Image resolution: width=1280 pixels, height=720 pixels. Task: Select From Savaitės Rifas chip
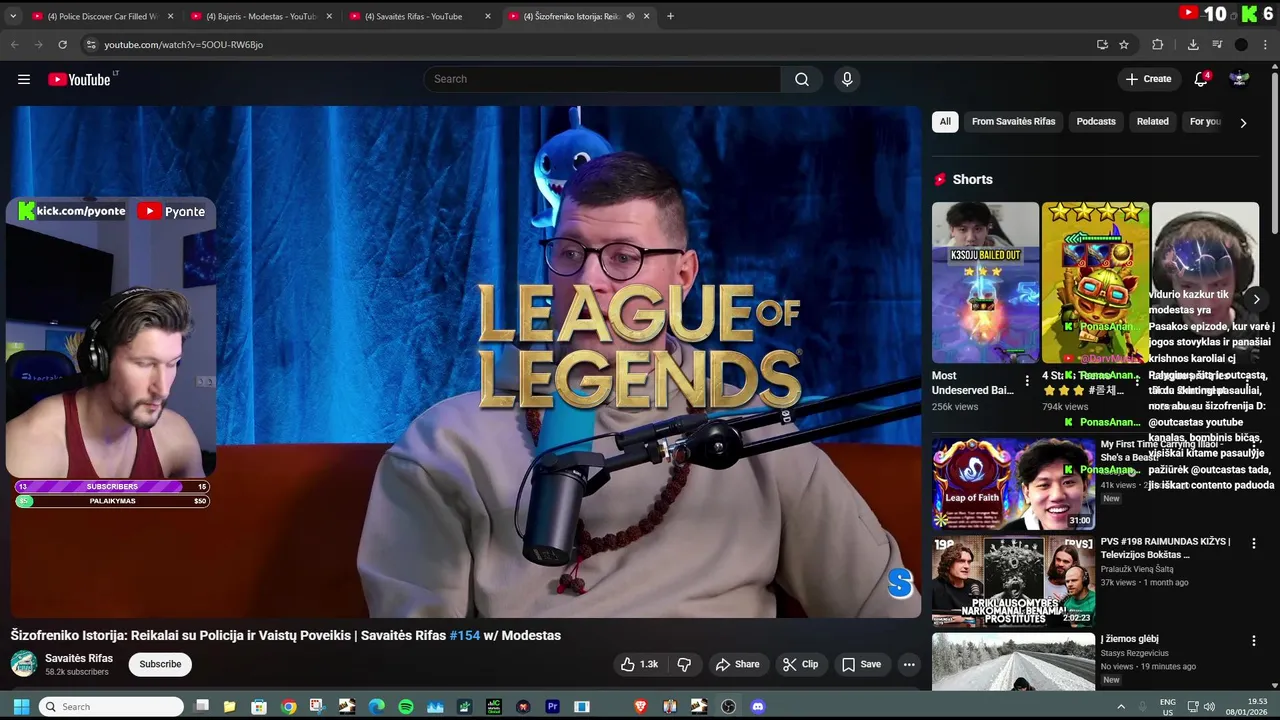pyautogui.click(x=1013, y=122)
